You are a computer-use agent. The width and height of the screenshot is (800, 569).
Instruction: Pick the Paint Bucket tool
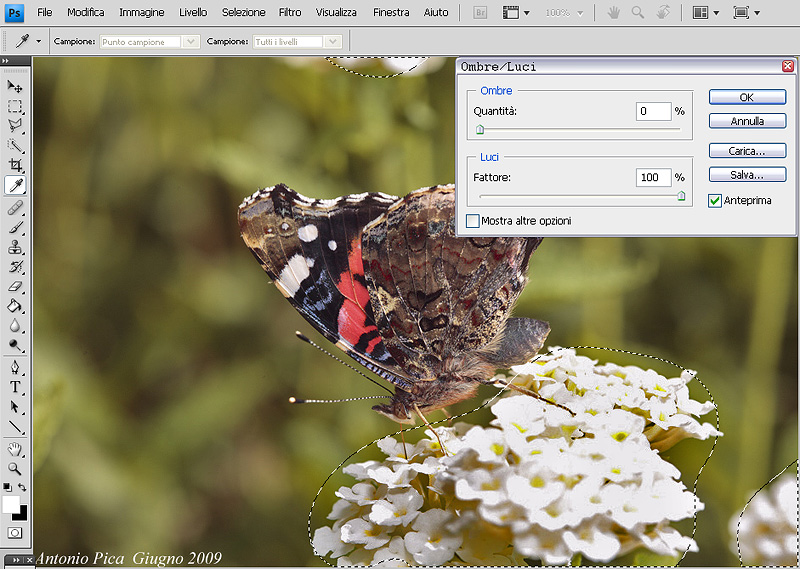(15, 307)
